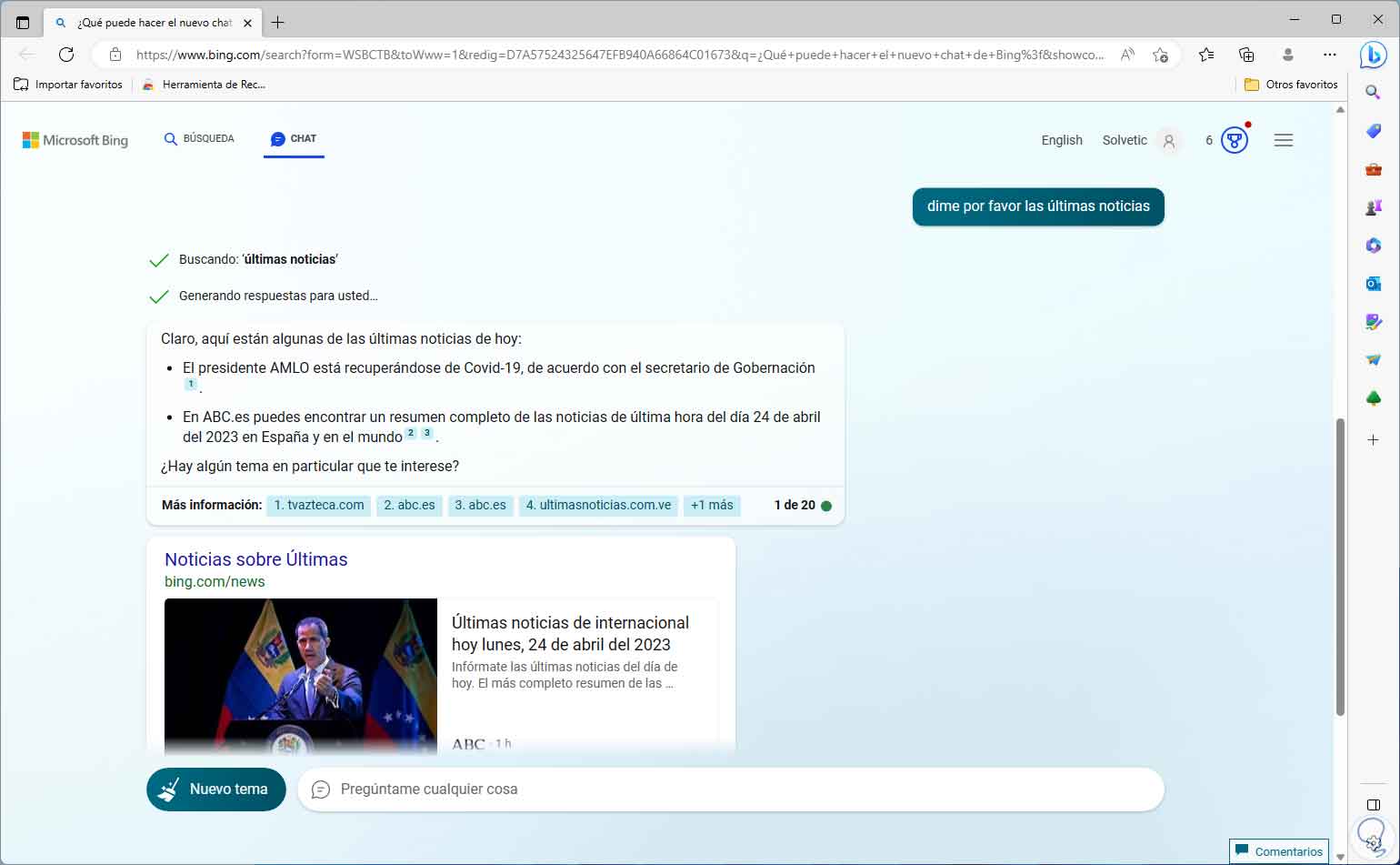Click the Read aloud icon in address bar
Image resolution: width=1400 pixels, height=865 pixels.
(x=1127, y=55)
